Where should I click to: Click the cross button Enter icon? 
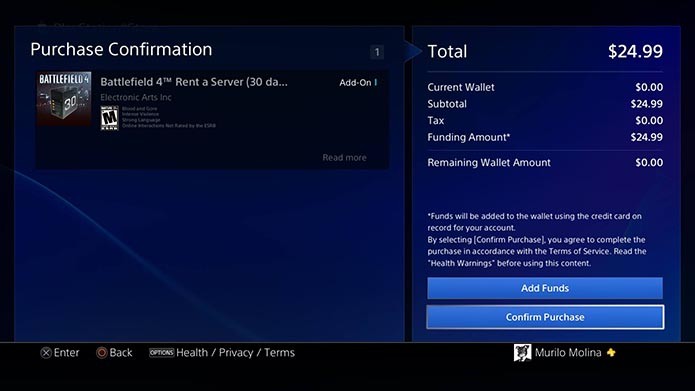(x=46, y=353)
